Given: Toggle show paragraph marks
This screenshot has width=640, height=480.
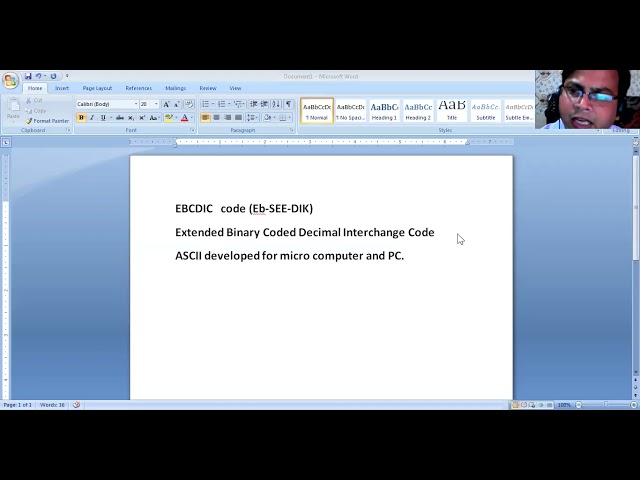Looking at the screenshot, I should (289, 104).
